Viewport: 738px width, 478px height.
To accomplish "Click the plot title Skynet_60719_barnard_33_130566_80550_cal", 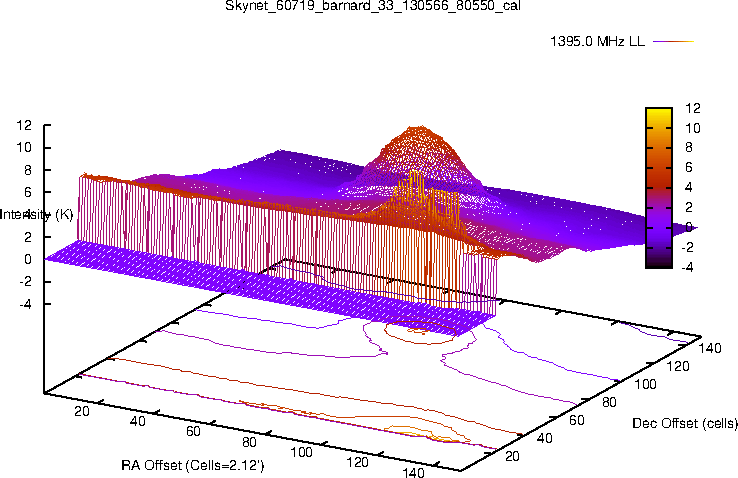I will 372,5.
